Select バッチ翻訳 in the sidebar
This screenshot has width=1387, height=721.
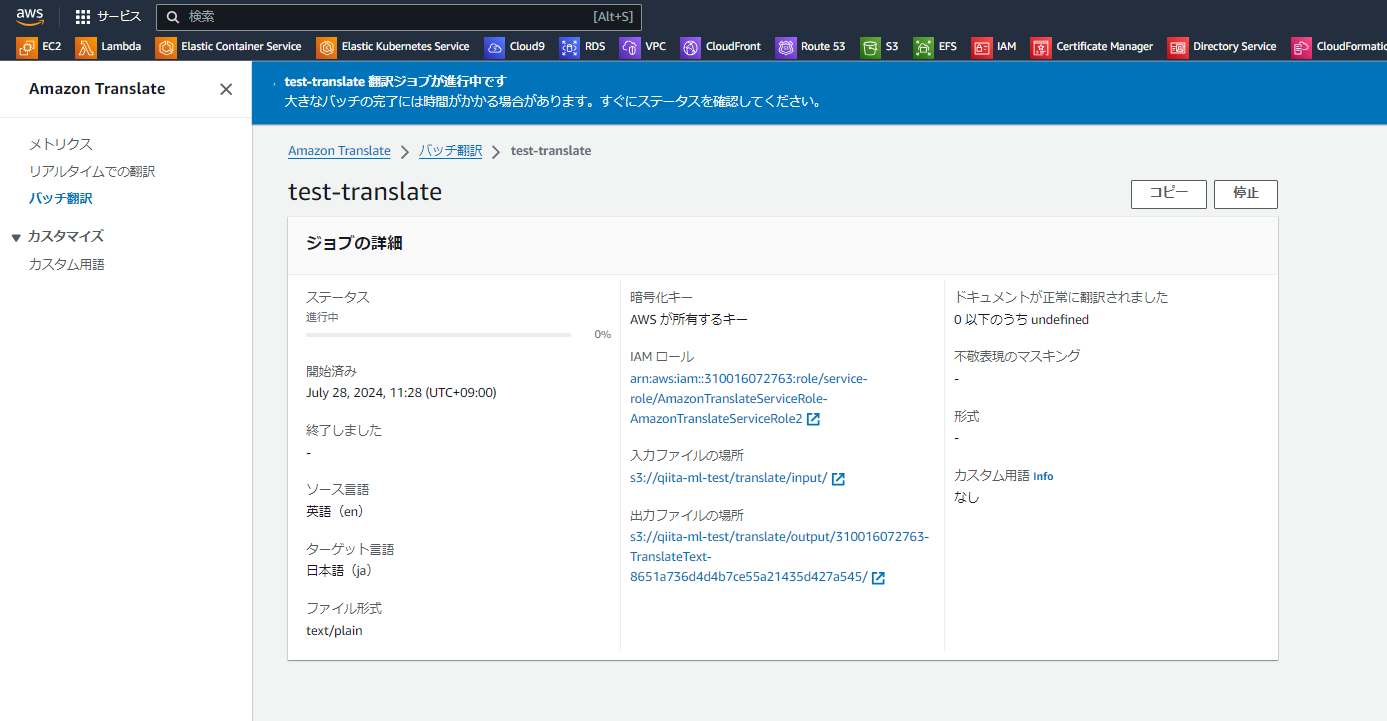61,198
